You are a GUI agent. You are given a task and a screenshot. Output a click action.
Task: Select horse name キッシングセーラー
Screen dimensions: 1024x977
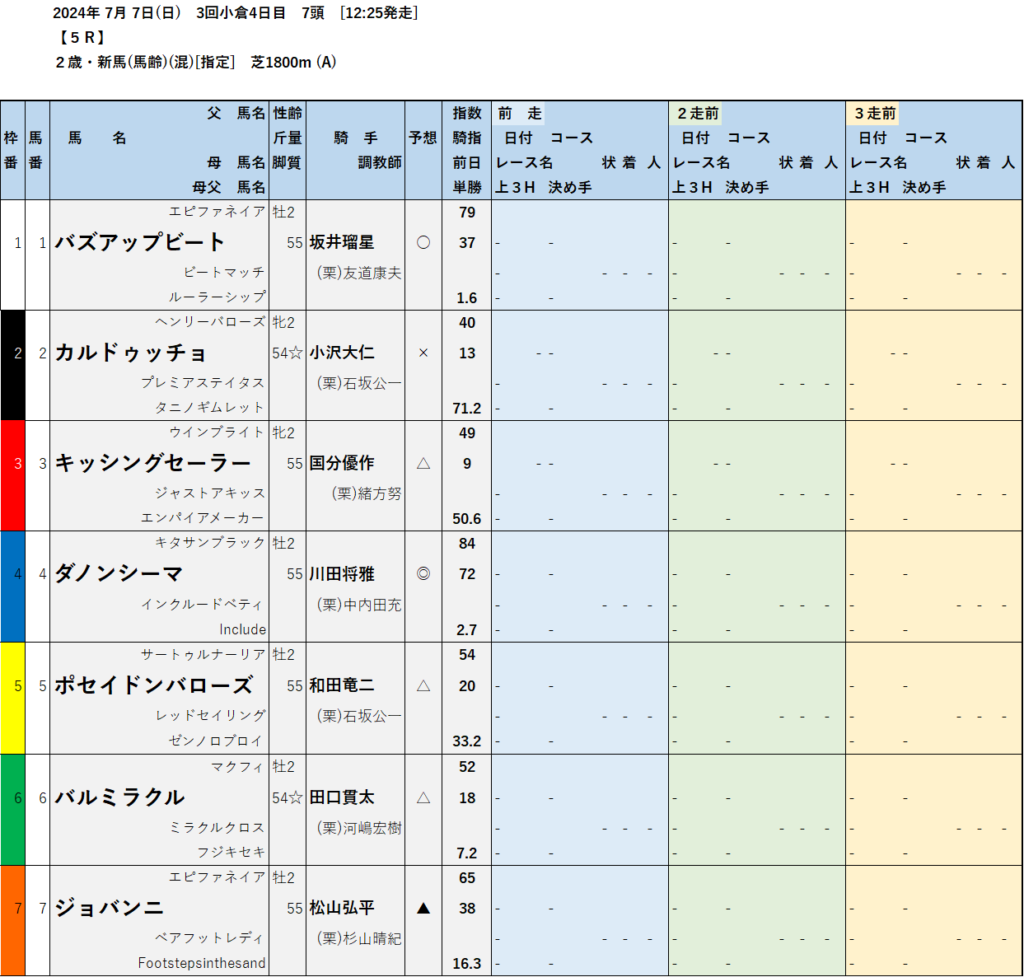tap(153, 463)
